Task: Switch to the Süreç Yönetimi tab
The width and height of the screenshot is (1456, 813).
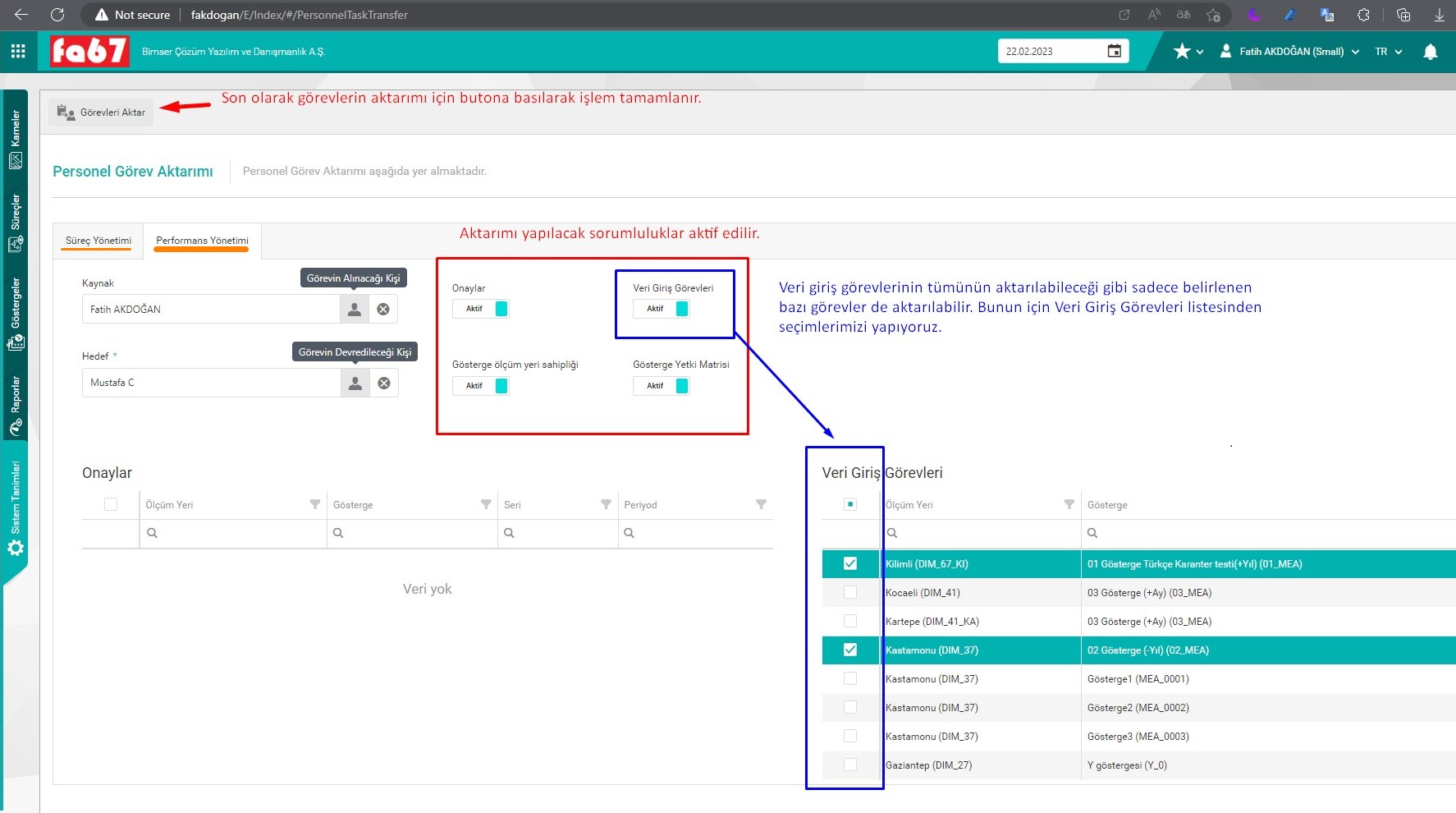Action: pyautogui.click(x=98, y=241)
